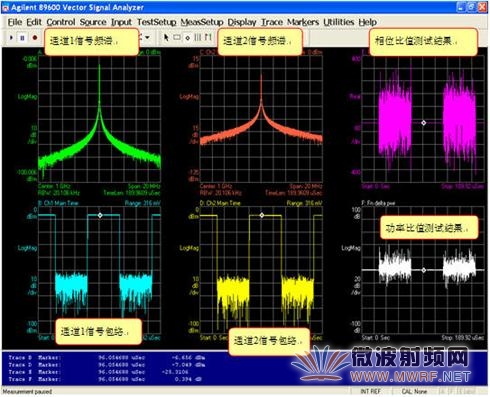
Task: Click the red record button
Action: click(35, 38)
